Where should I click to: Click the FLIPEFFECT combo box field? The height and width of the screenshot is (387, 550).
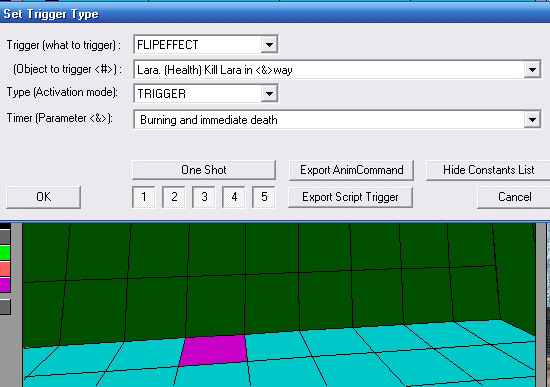pos(206,45)
